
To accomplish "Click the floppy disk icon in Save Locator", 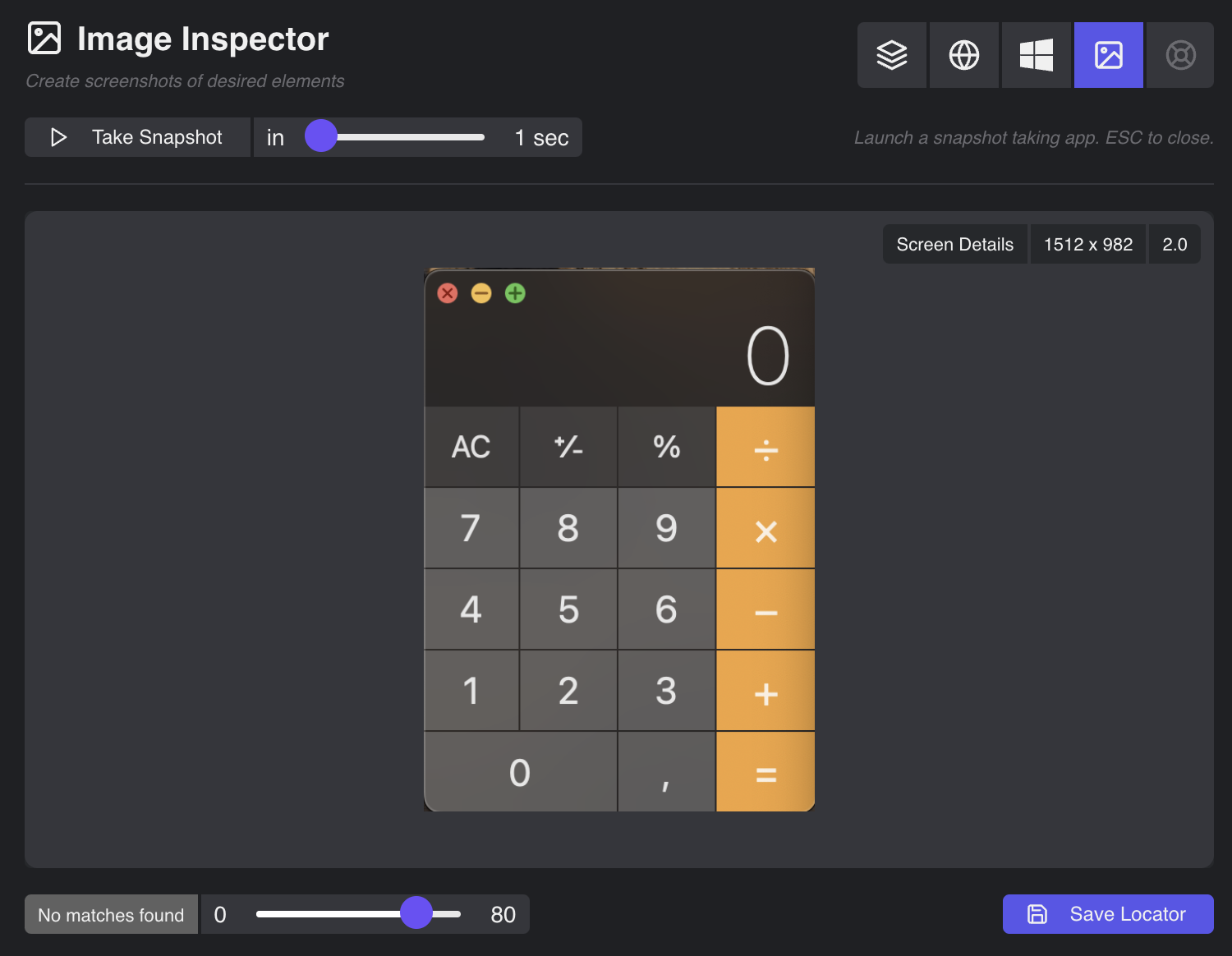I will (1037, 914).
